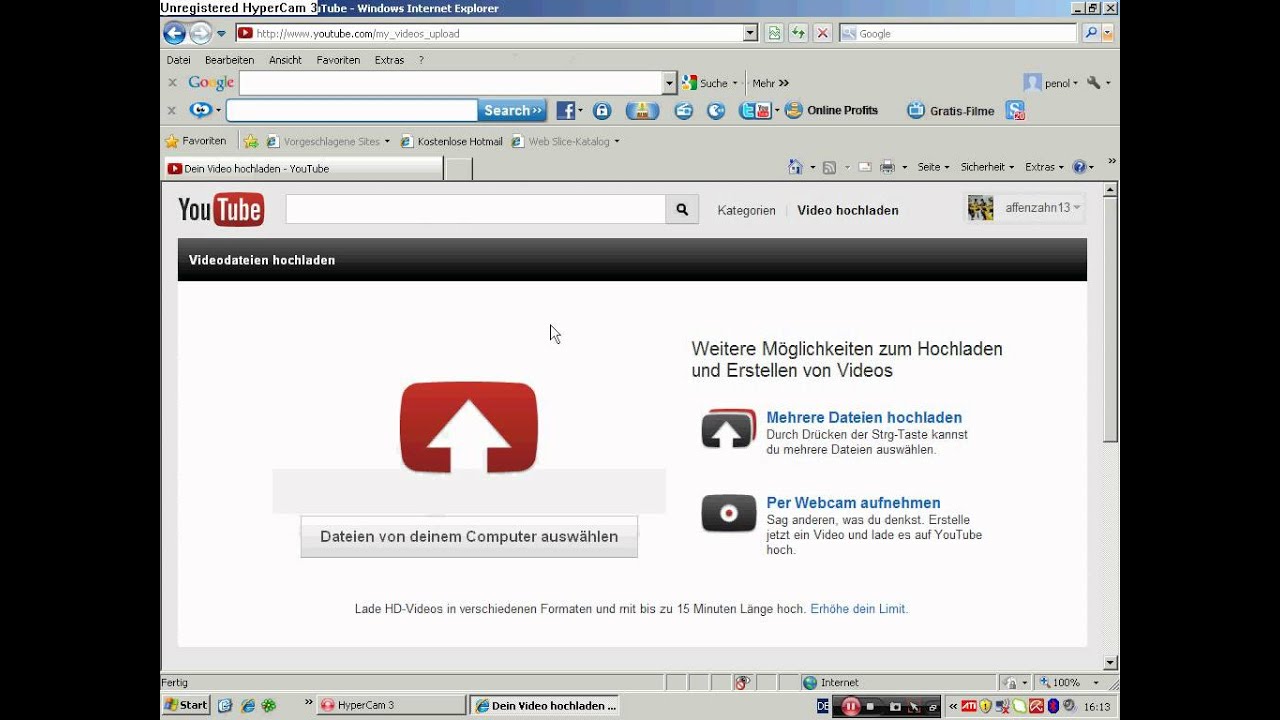Screen dimensions: 1280x720
Task: Open the Seite dropdown menu
Action: coord(934,167)
